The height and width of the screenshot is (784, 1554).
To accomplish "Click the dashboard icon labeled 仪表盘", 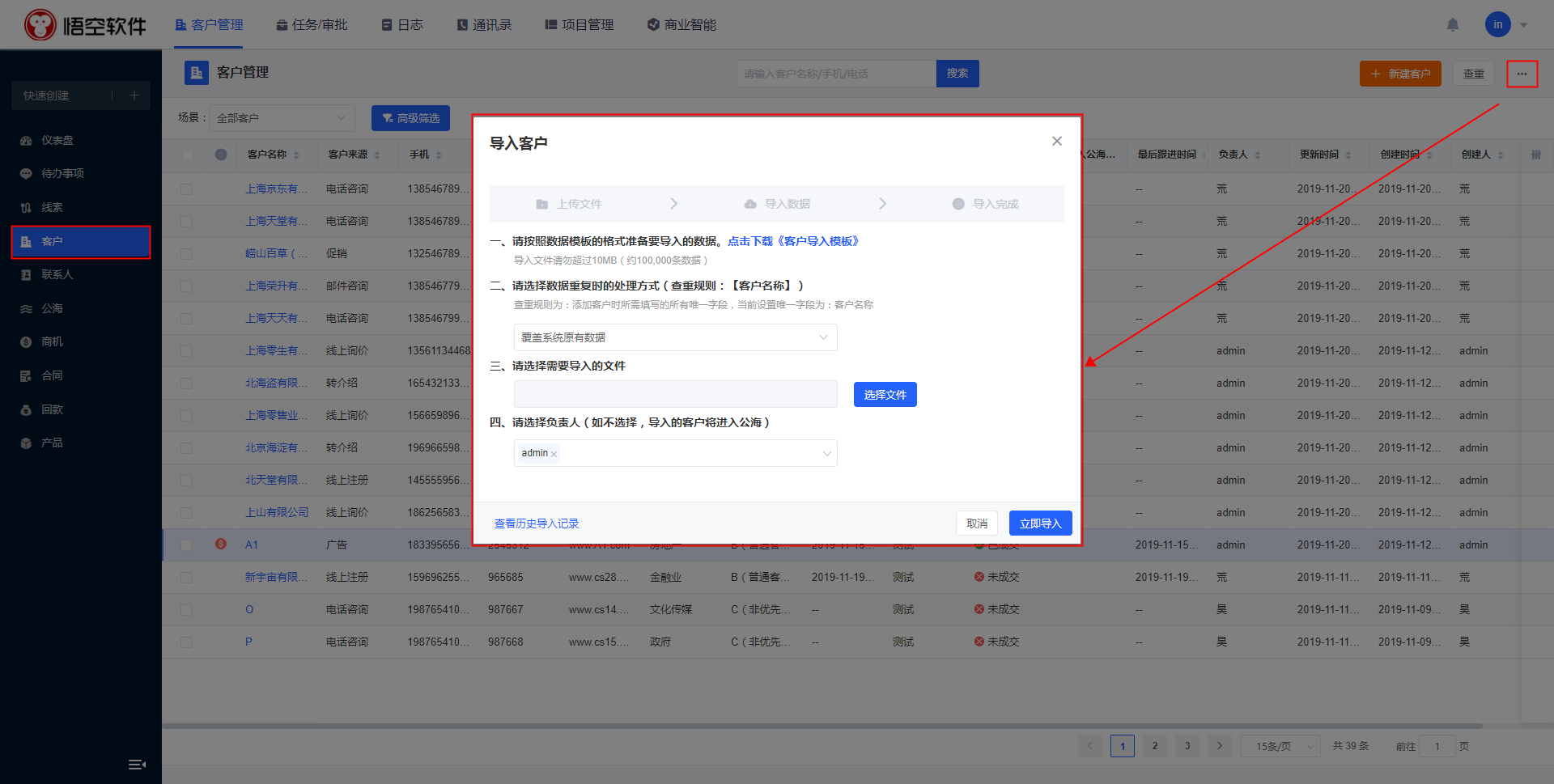I will pos(26,141).
